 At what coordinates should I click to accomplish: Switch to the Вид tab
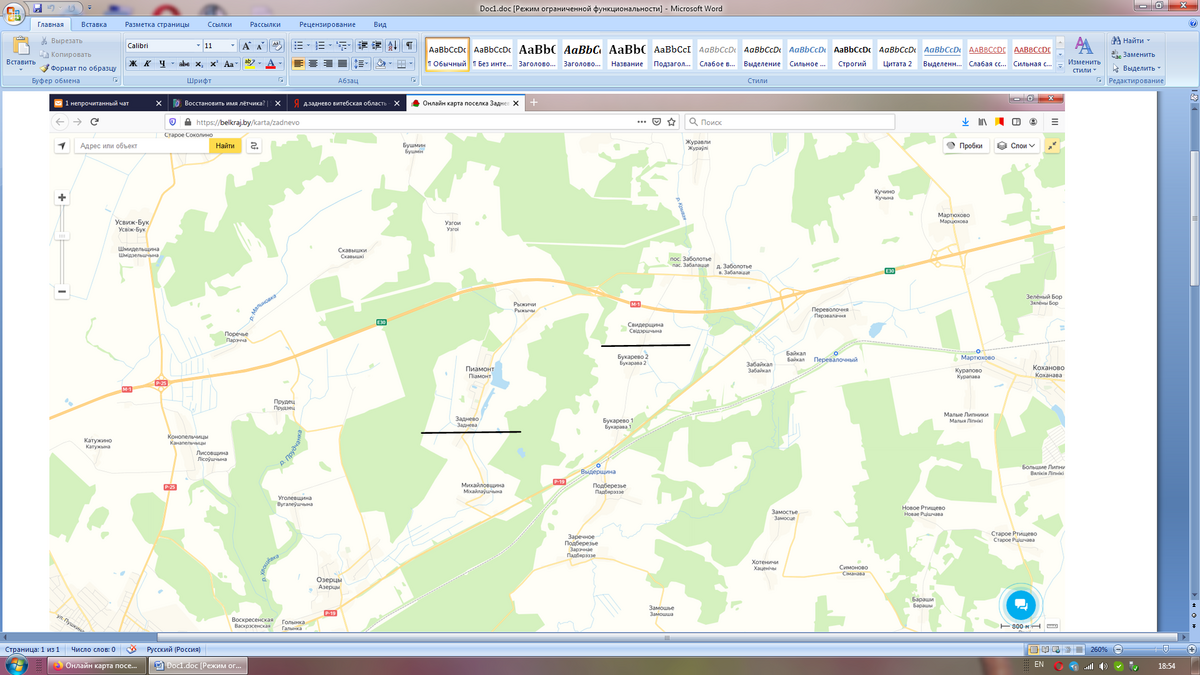coord(380,23)
